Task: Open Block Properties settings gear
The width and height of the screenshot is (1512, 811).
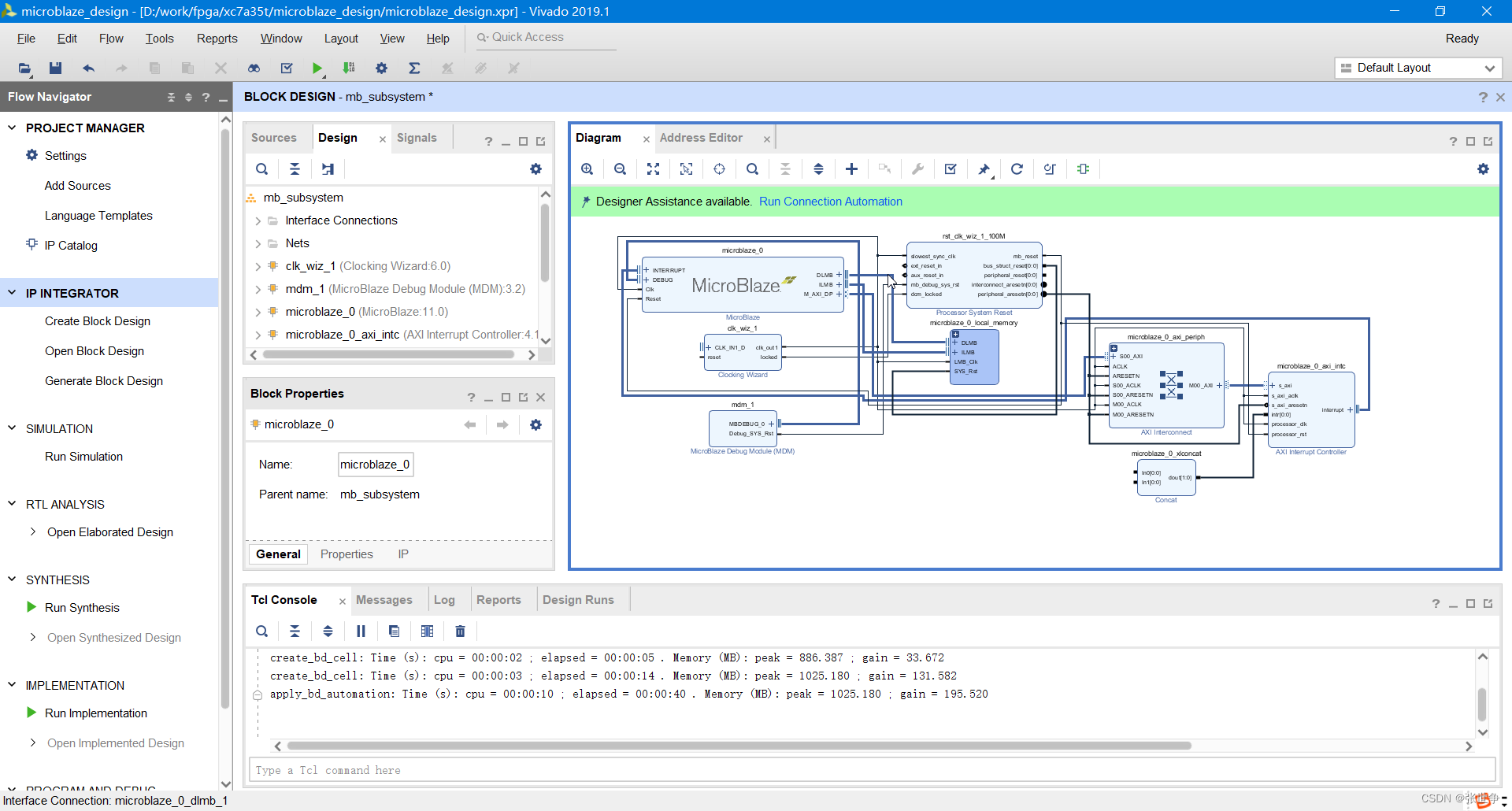Action: (535, 424)
